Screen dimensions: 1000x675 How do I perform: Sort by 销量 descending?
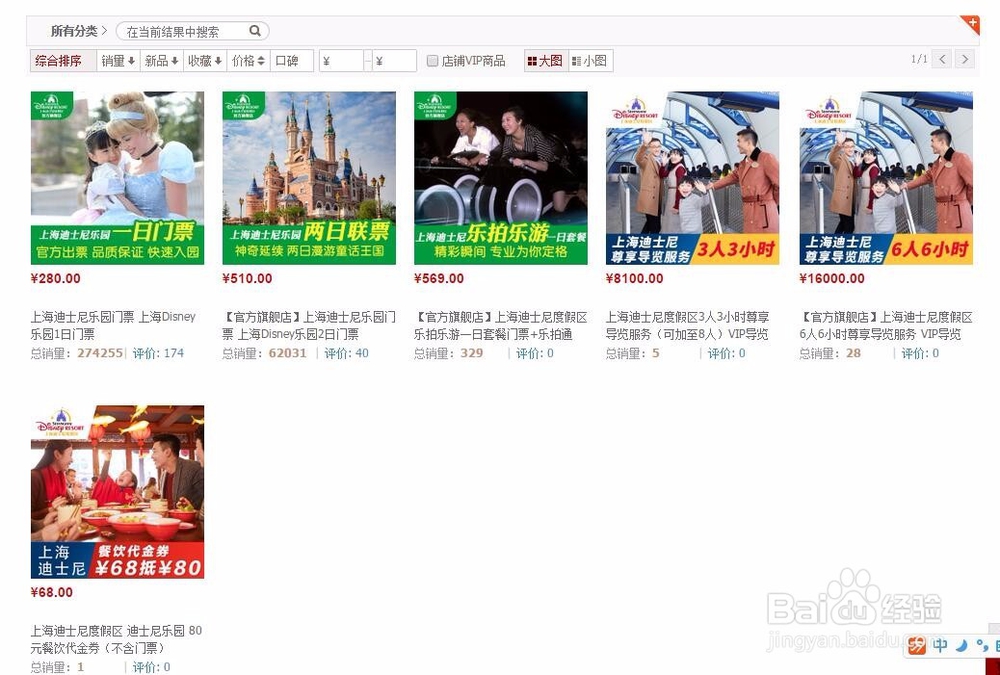118,61
